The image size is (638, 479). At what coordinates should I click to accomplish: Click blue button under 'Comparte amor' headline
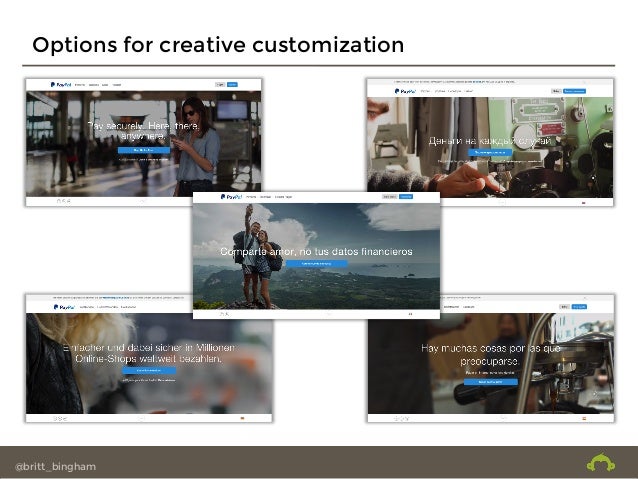(317, 264)
